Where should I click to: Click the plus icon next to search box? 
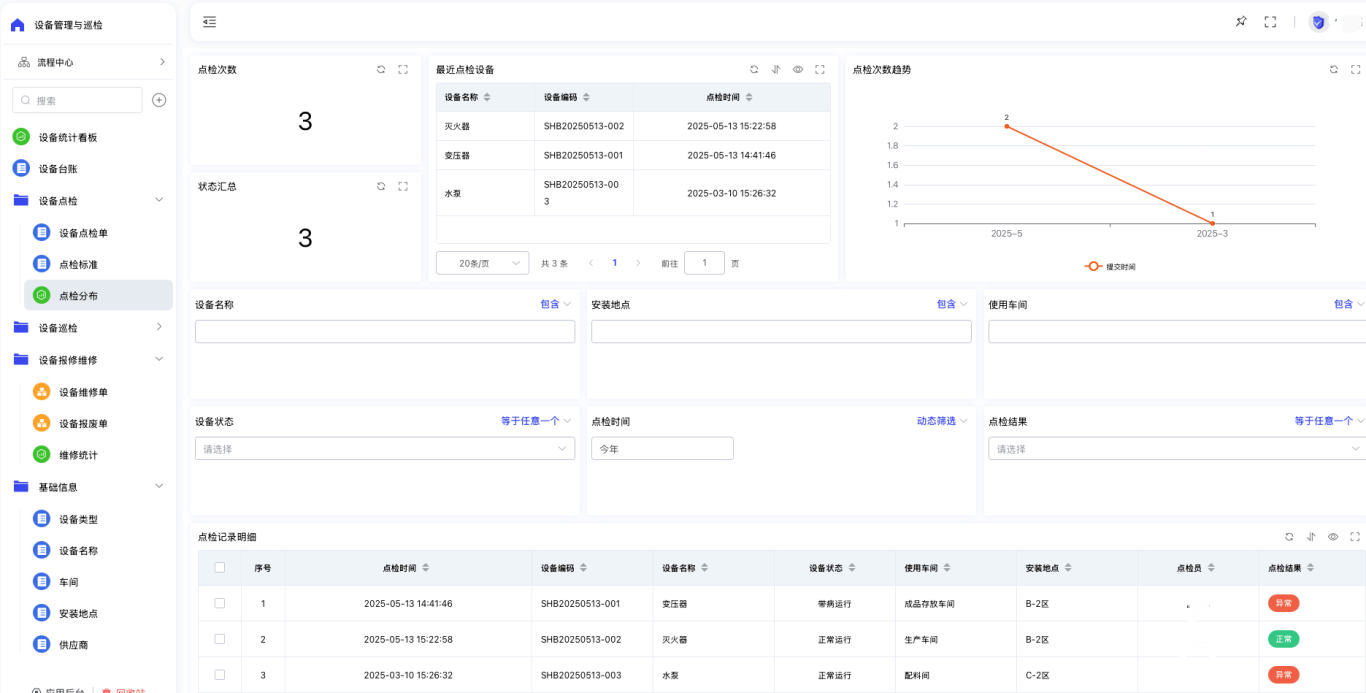click(159, 100)
